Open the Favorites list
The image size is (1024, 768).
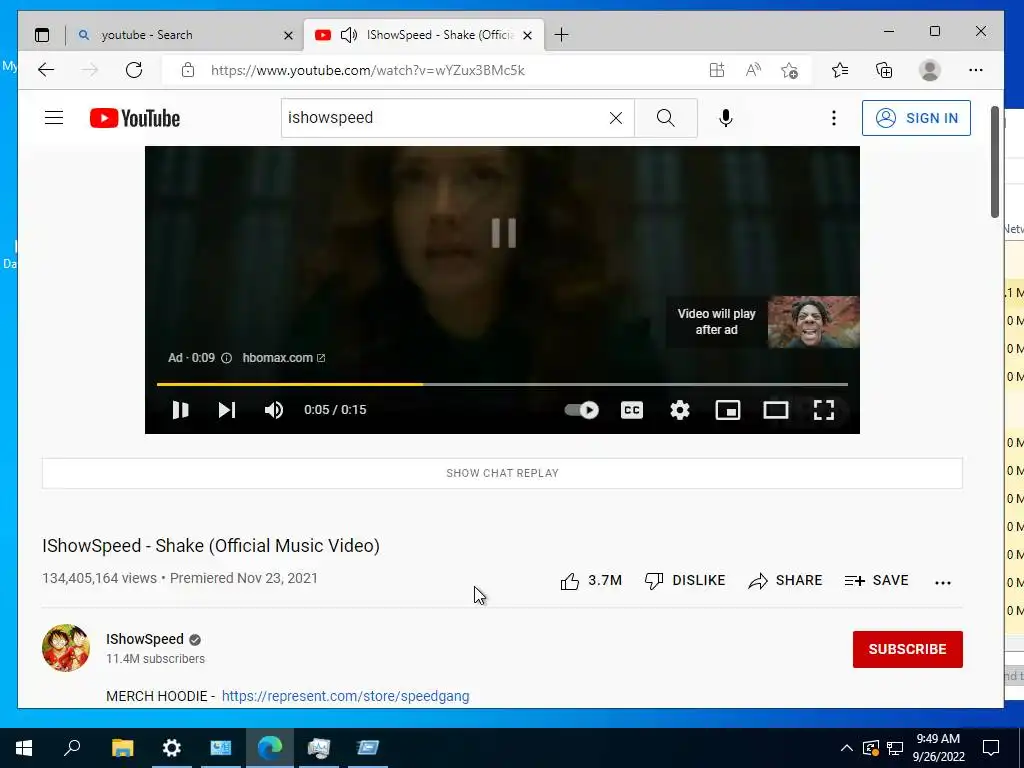click(x=840, y=70)
